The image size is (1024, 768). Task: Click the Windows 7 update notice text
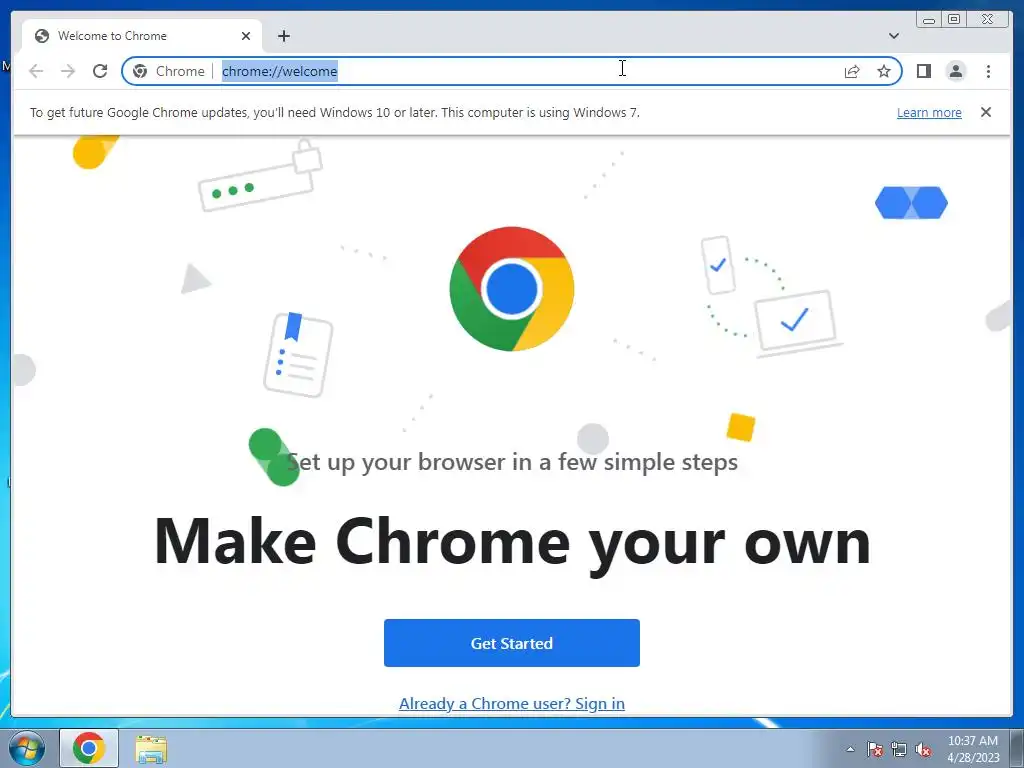tap(334, 112)
